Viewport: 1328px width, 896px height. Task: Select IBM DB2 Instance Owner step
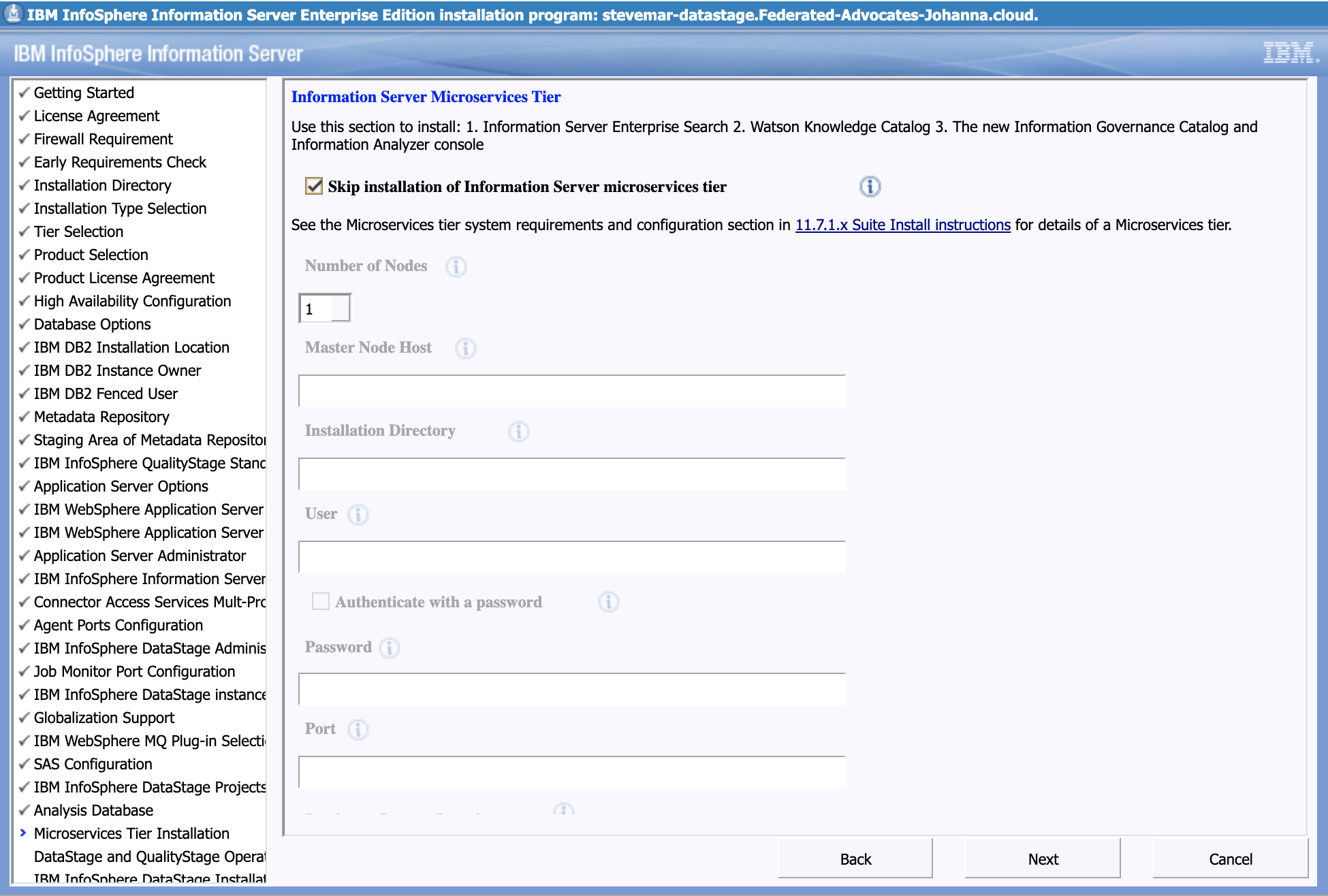(x=117, y=370)
